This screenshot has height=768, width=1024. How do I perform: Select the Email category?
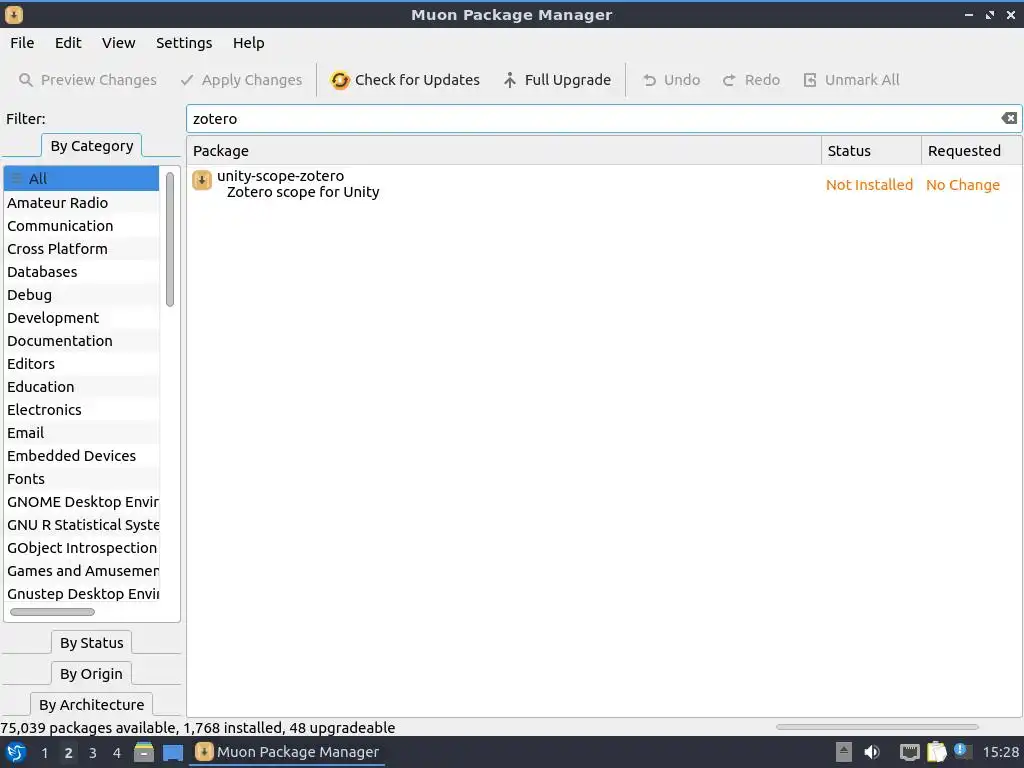(x=82, y=432)
